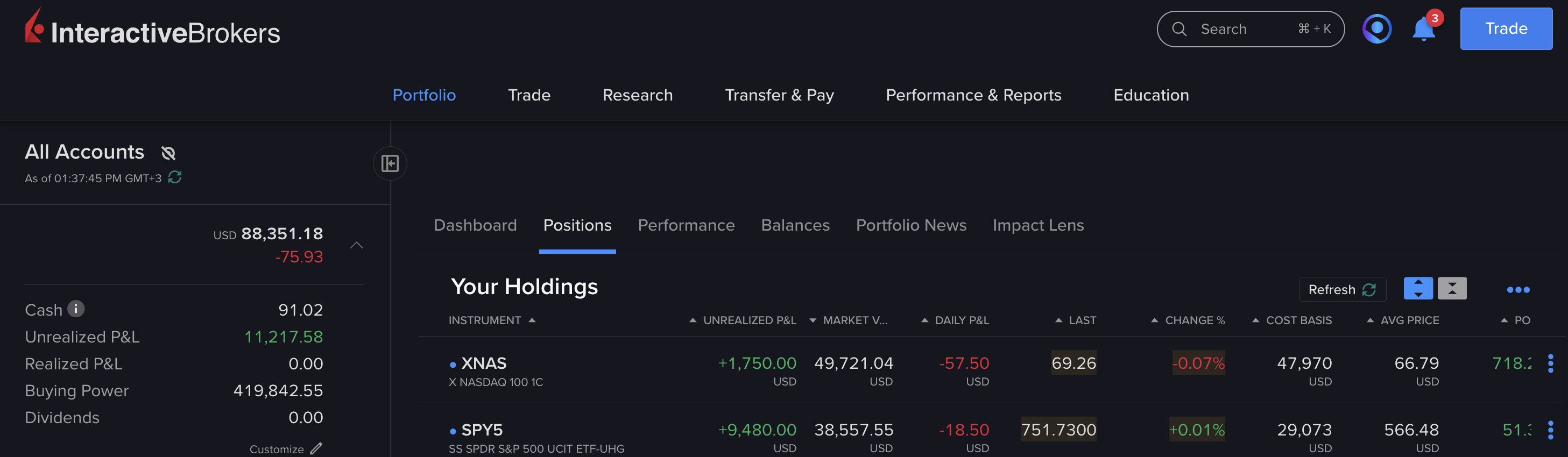Viewport: 1568px width, 457px height.
Task: Click SPY5 last price 751.7300
Action: pyautogui.click(x=1058, y=430)
